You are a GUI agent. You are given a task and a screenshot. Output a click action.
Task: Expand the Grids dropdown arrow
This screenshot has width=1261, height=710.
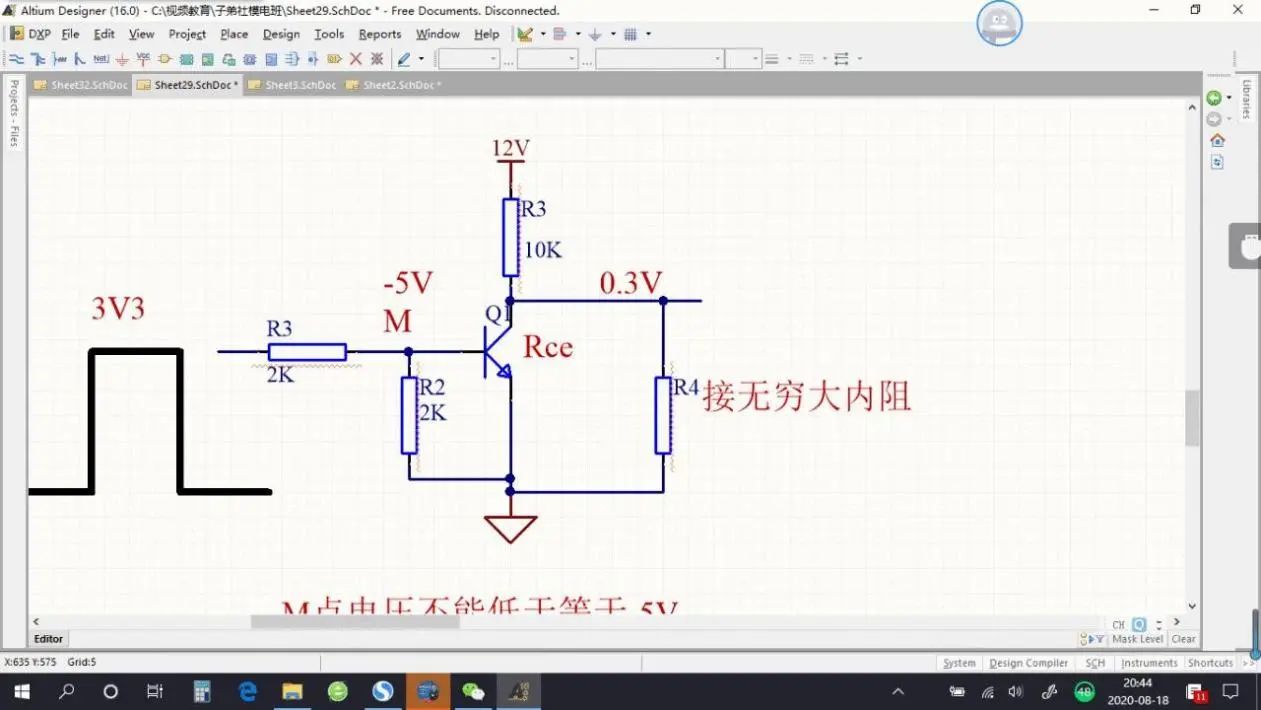point(648,34)
